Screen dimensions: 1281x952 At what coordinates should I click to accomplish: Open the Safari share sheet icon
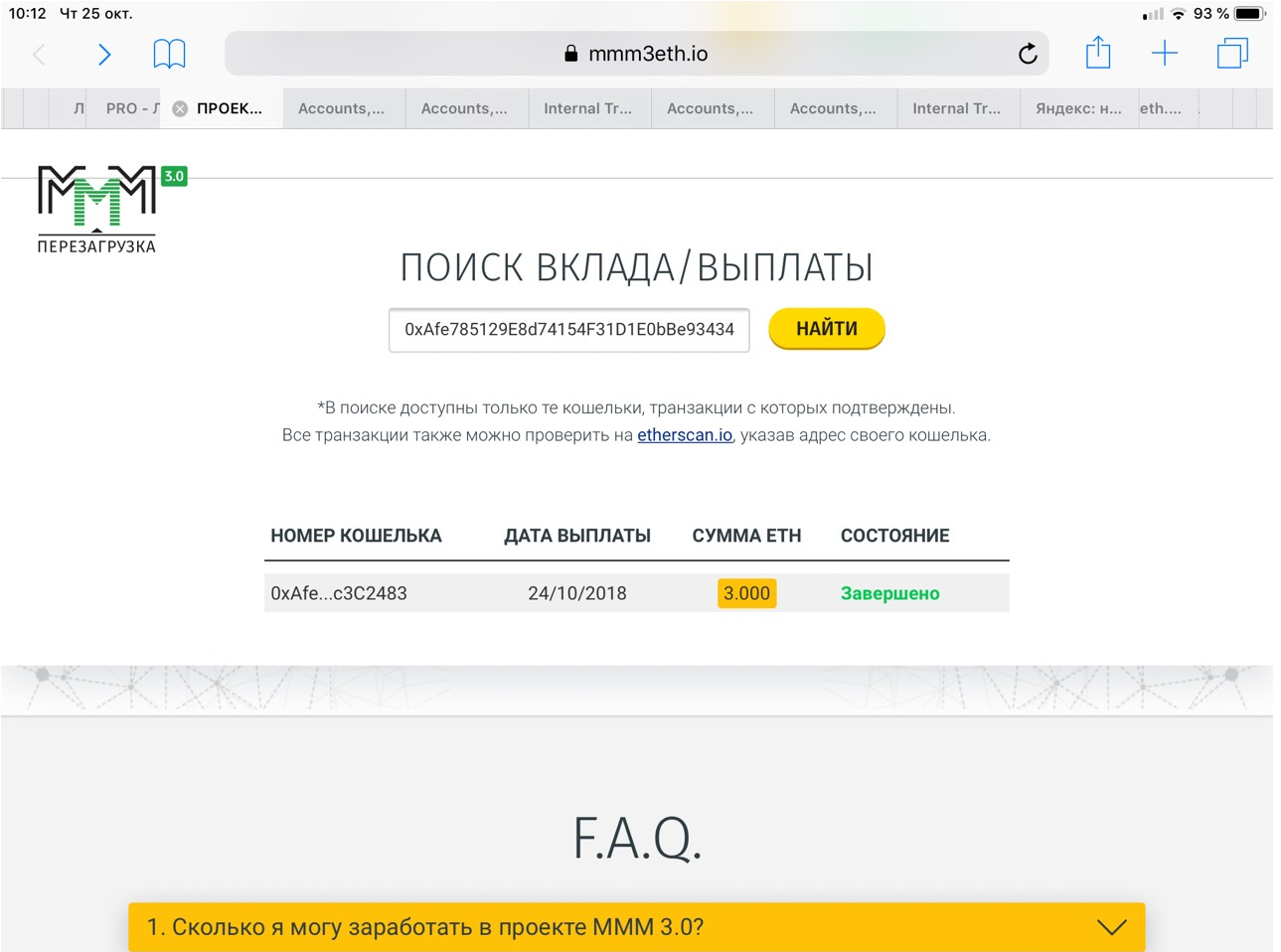[1098, 53]
